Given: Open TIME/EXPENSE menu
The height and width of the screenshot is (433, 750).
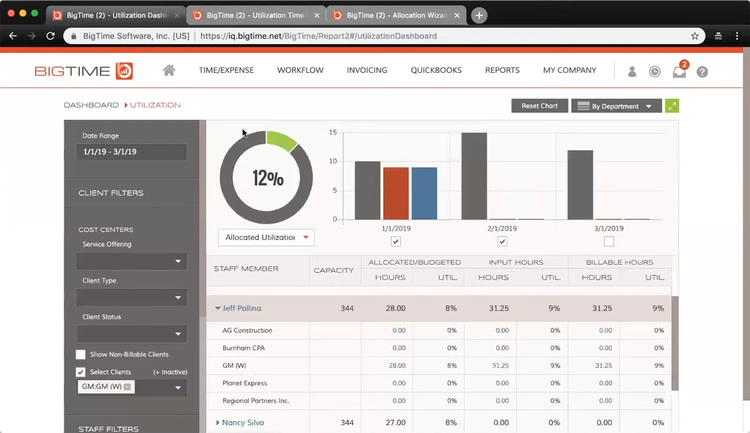Looking at the screenshot, I should tap(226, 70).
